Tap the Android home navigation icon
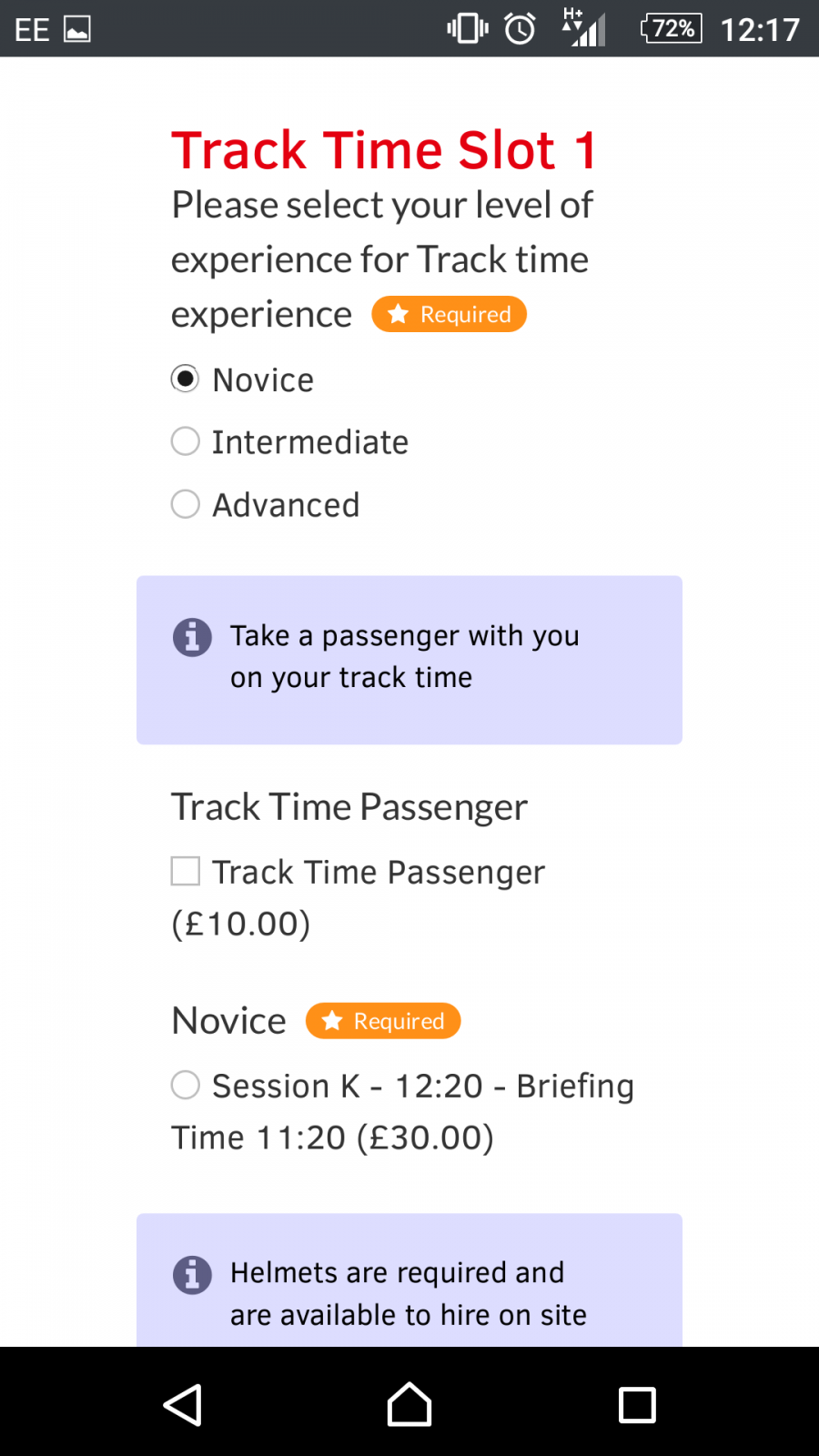The image size is (819, 1456). (x=409, y=1404)
